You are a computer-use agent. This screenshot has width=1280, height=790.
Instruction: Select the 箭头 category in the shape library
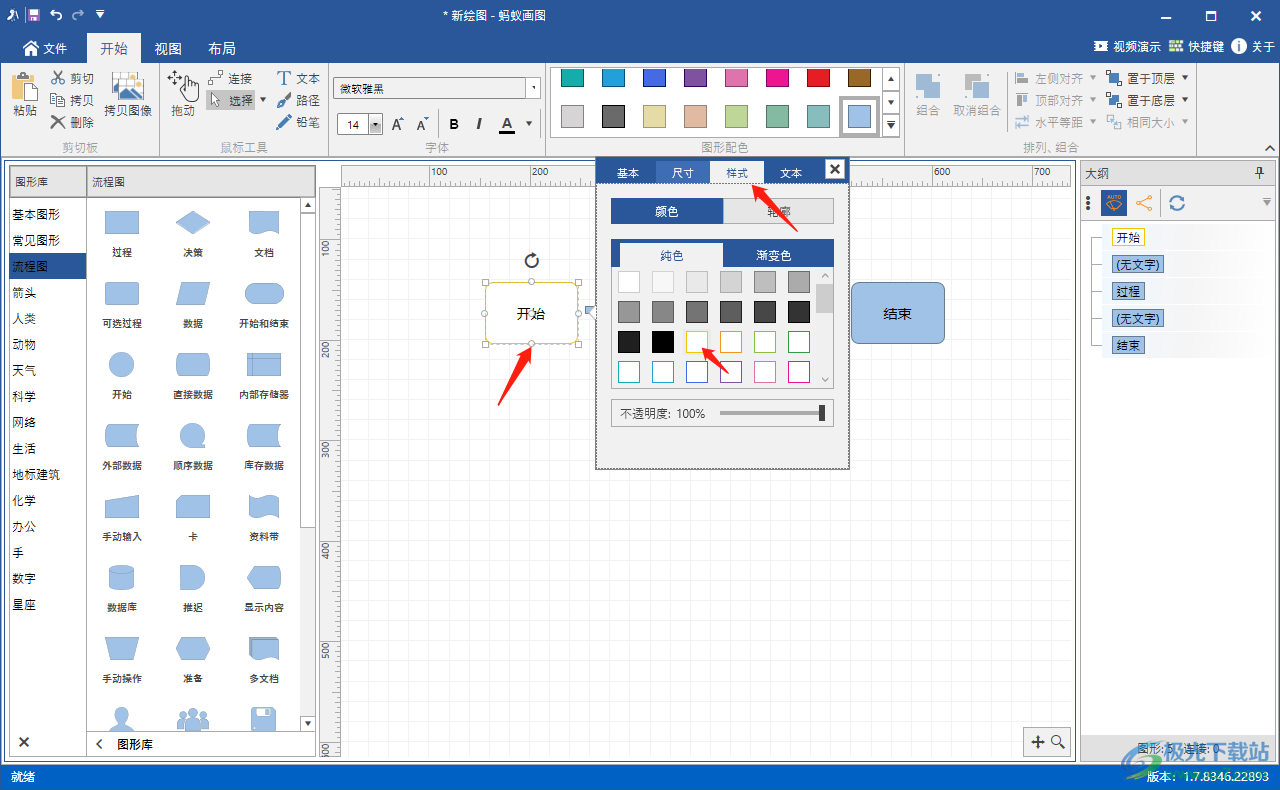(24, 293)
